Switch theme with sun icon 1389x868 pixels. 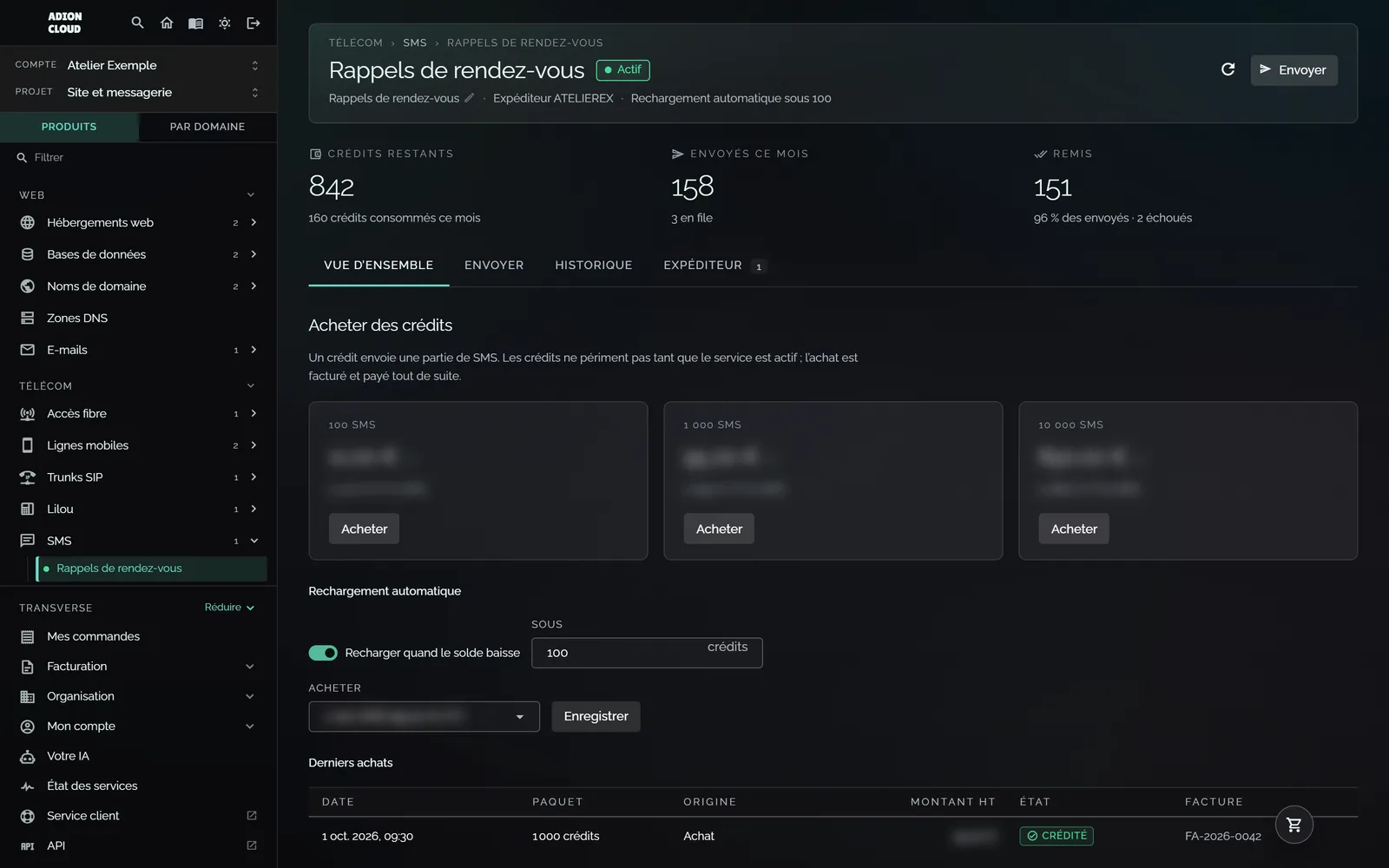tap(225, 23)
